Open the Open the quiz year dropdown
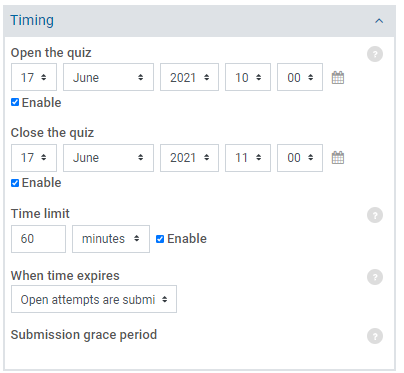 [189, 77]
